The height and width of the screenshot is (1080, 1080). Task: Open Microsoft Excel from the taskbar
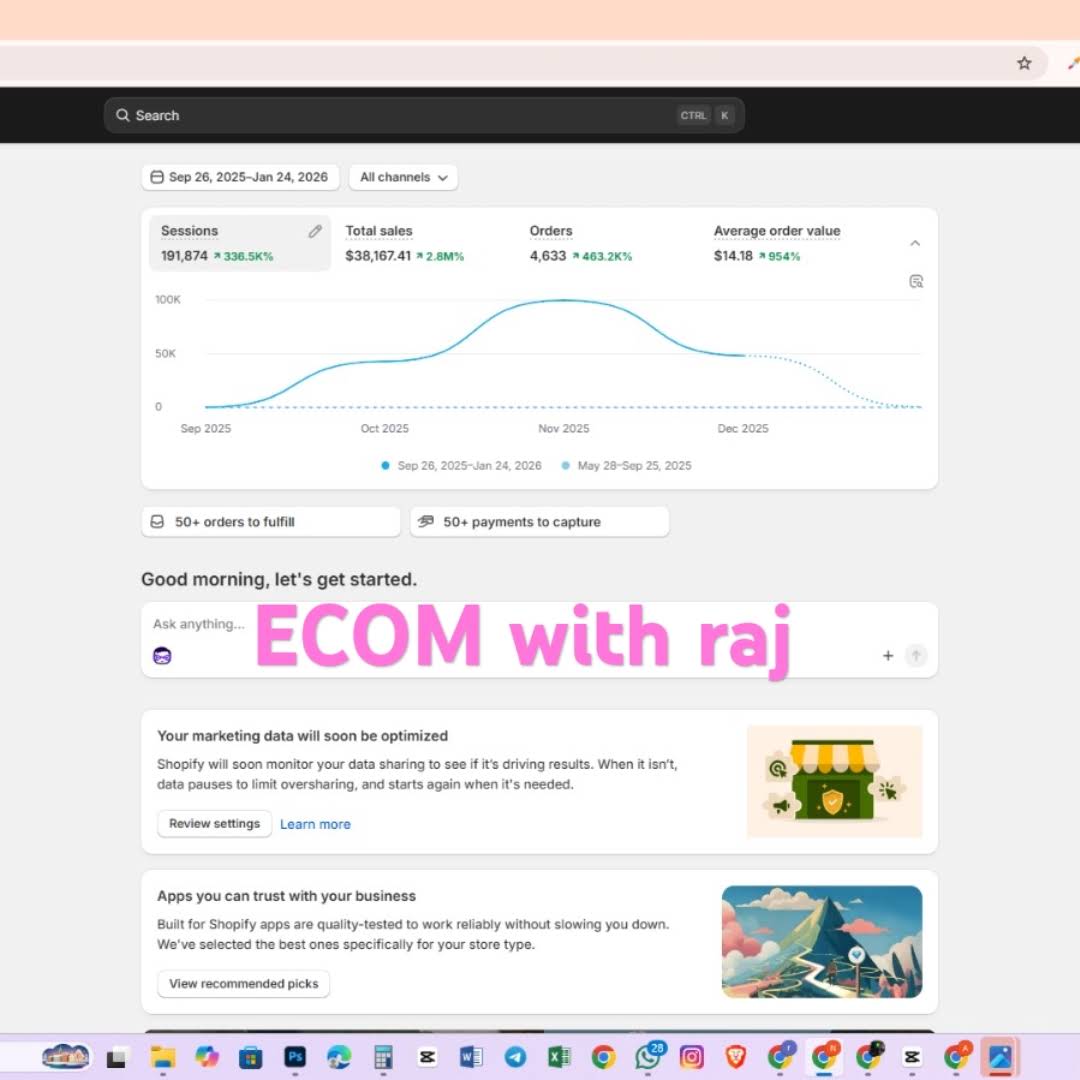click(559, 1057)
